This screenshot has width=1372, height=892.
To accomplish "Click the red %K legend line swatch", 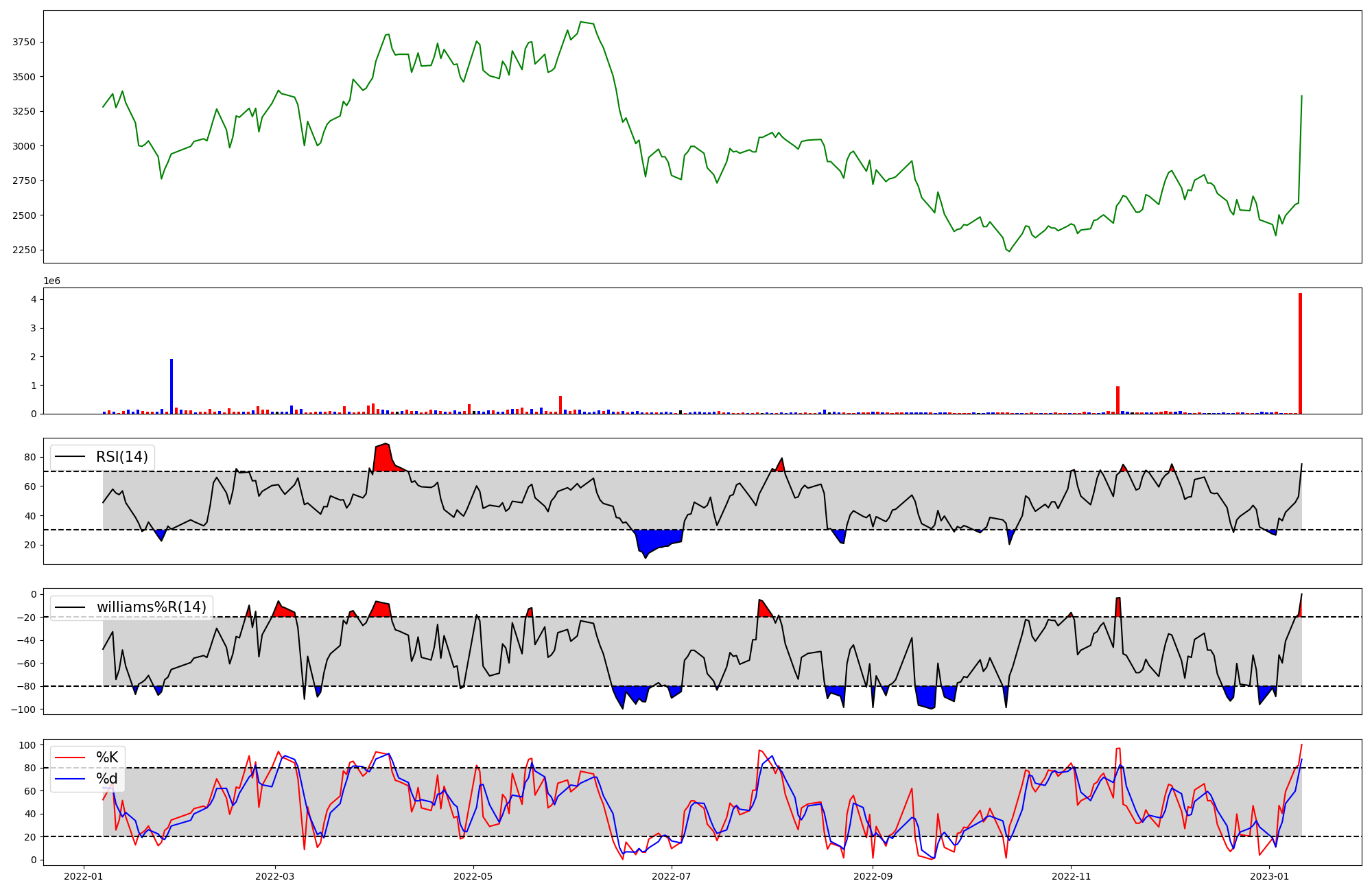I will (x=70, y=758).
